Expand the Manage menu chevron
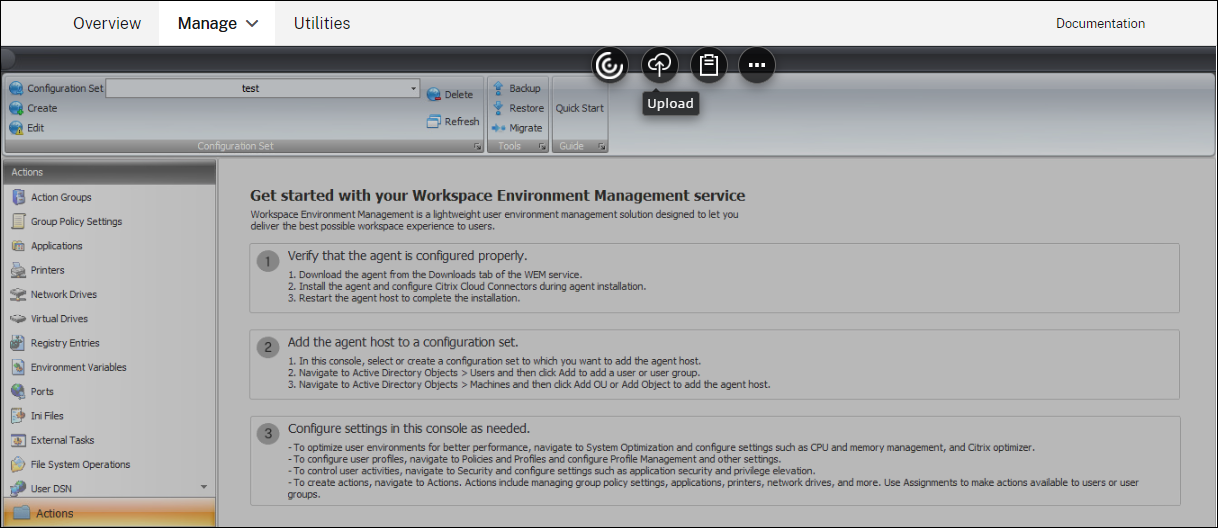The image size is (1218, 528). pos(252,23)
